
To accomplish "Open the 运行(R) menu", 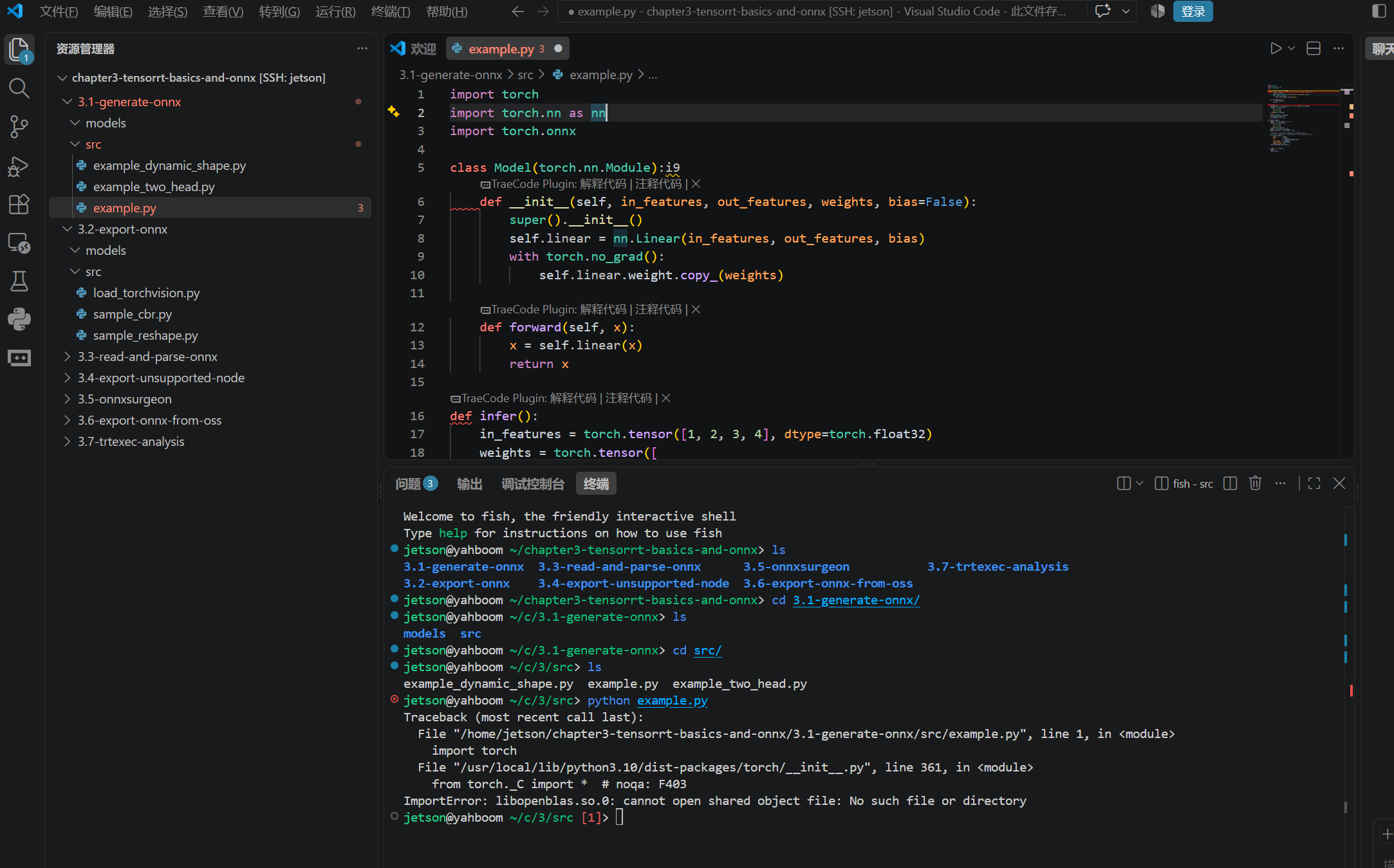I will click(335, 12).
